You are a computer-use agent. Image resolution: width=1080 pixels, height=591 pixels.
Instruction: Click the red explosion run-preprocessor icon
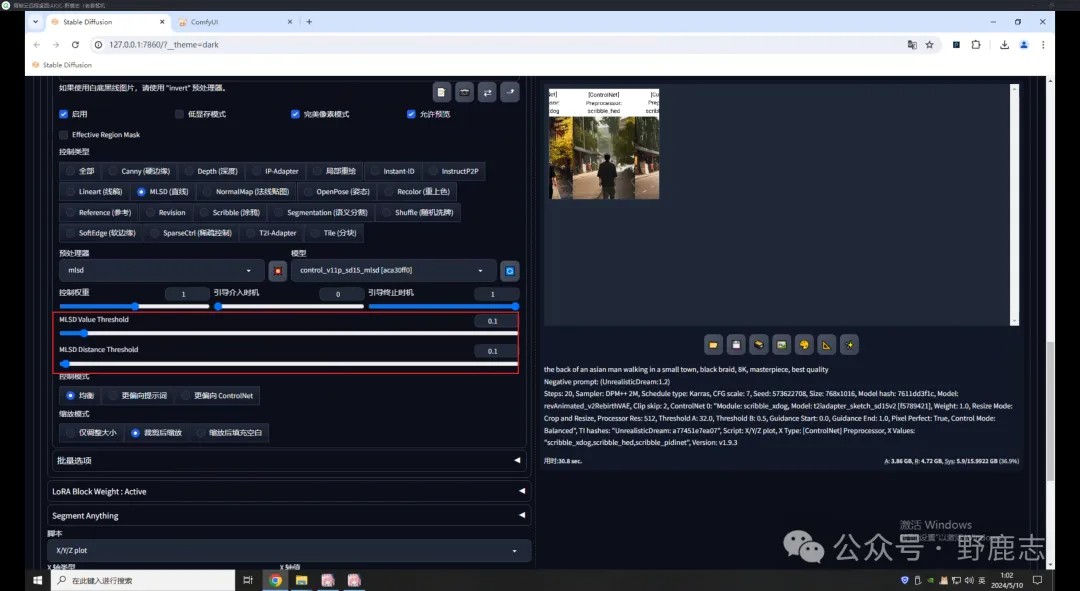(x=278, y=271)
